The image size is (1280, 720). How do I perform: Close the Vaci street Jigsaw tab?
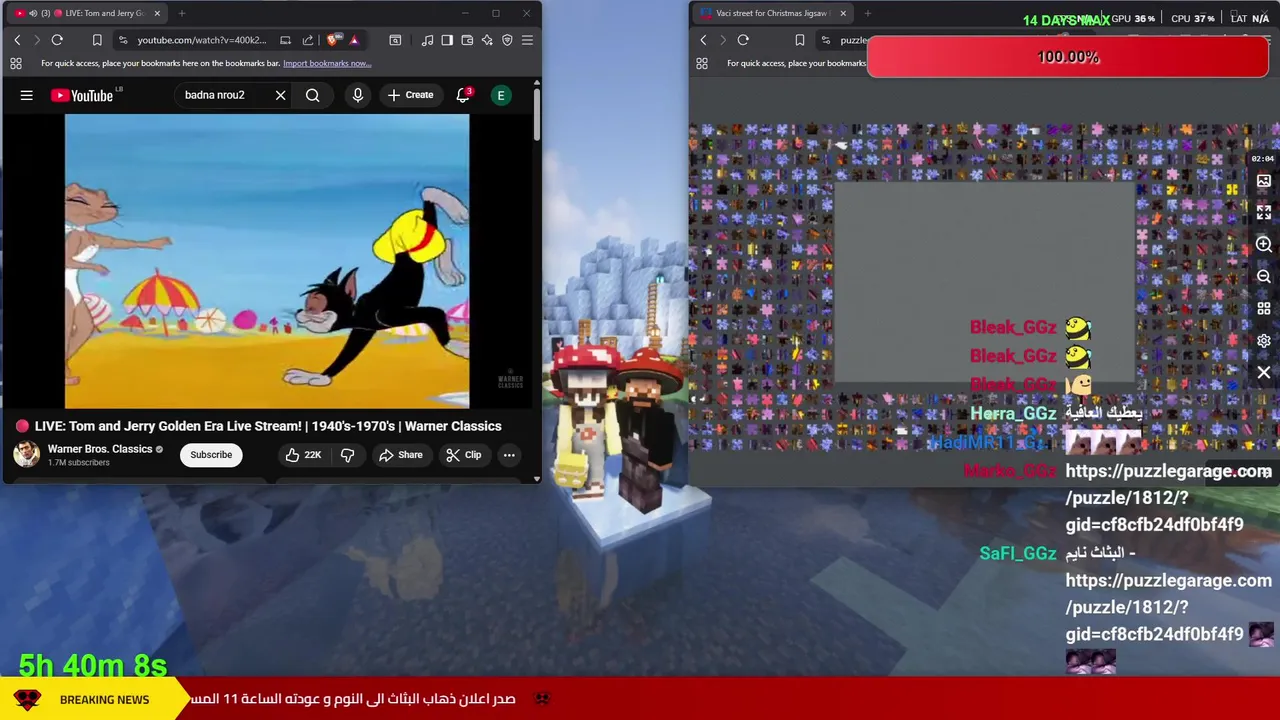point(843,13)
